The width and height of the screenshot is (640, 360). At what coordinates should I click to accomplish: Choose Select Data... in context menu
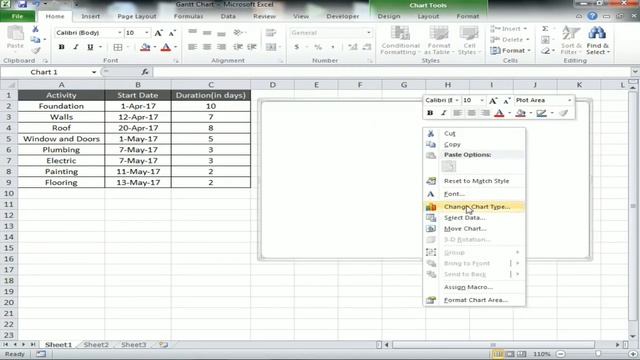click(x=474, y=218)
